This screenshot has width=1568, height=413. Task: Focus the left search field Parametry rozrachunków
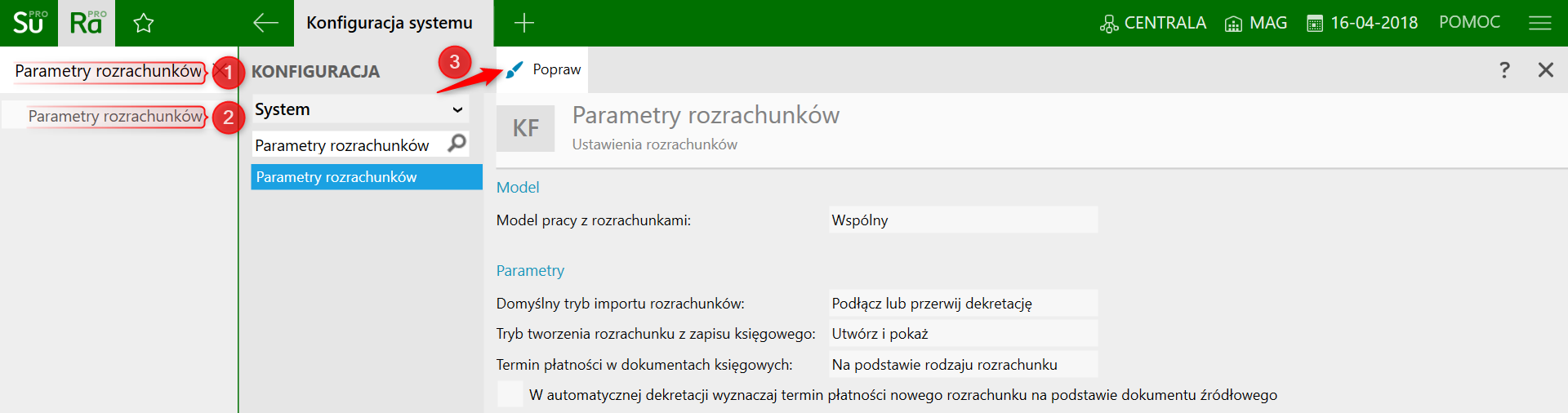109,71
